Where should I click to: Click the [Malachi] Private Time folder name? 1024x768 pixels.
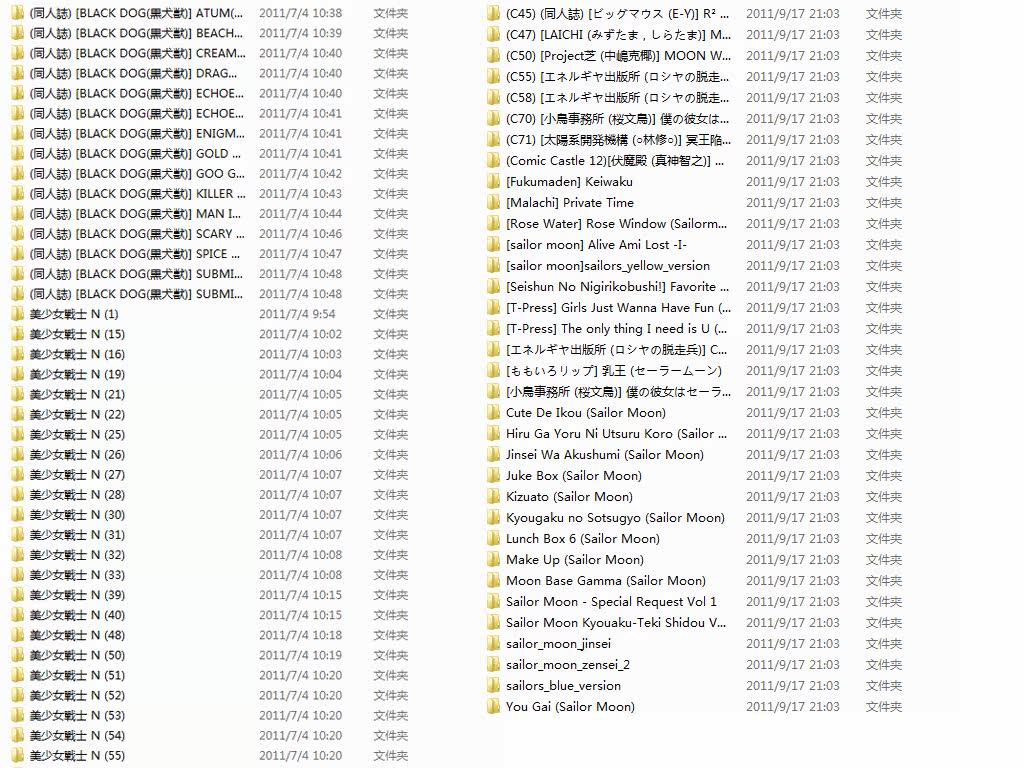pos(569,203)
